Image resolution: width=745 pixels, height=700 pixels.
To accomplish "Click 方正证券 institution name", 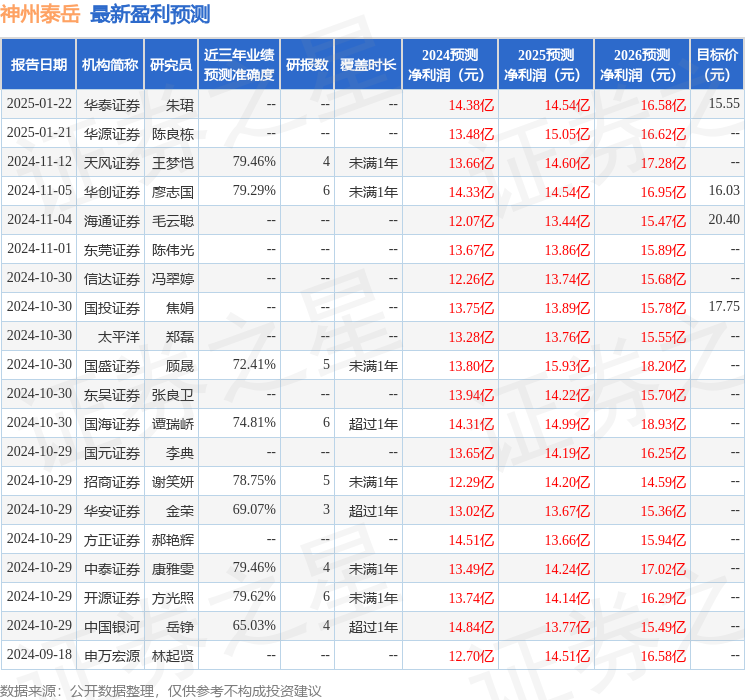I will [112, 540].
